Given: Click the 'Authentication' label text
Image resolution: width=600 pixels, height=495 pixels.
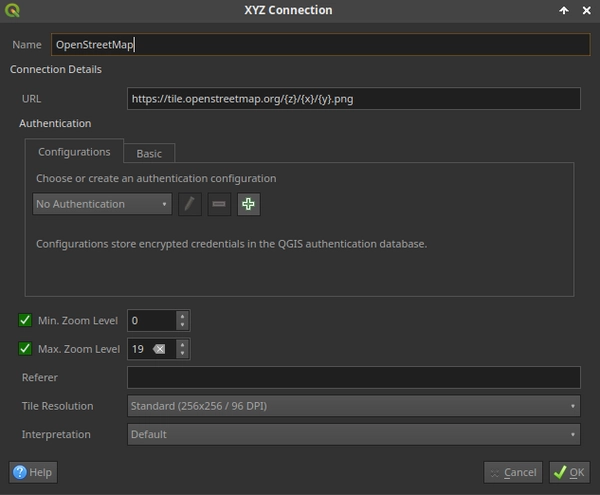Looking at the screenshot, I should tap(55, 123).
